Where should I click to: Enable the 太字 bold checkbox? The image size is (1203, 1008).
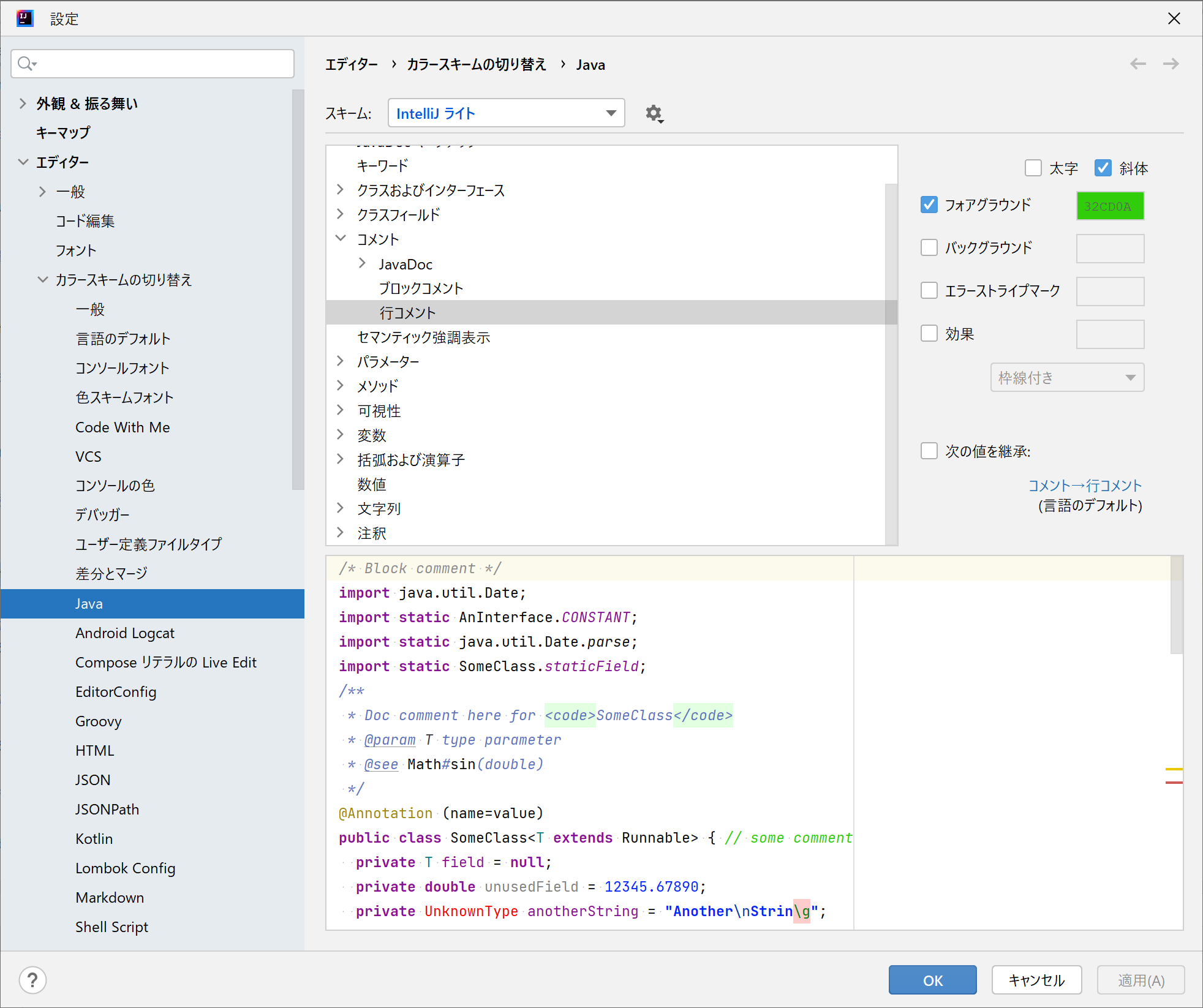[x=1033, y=168]
